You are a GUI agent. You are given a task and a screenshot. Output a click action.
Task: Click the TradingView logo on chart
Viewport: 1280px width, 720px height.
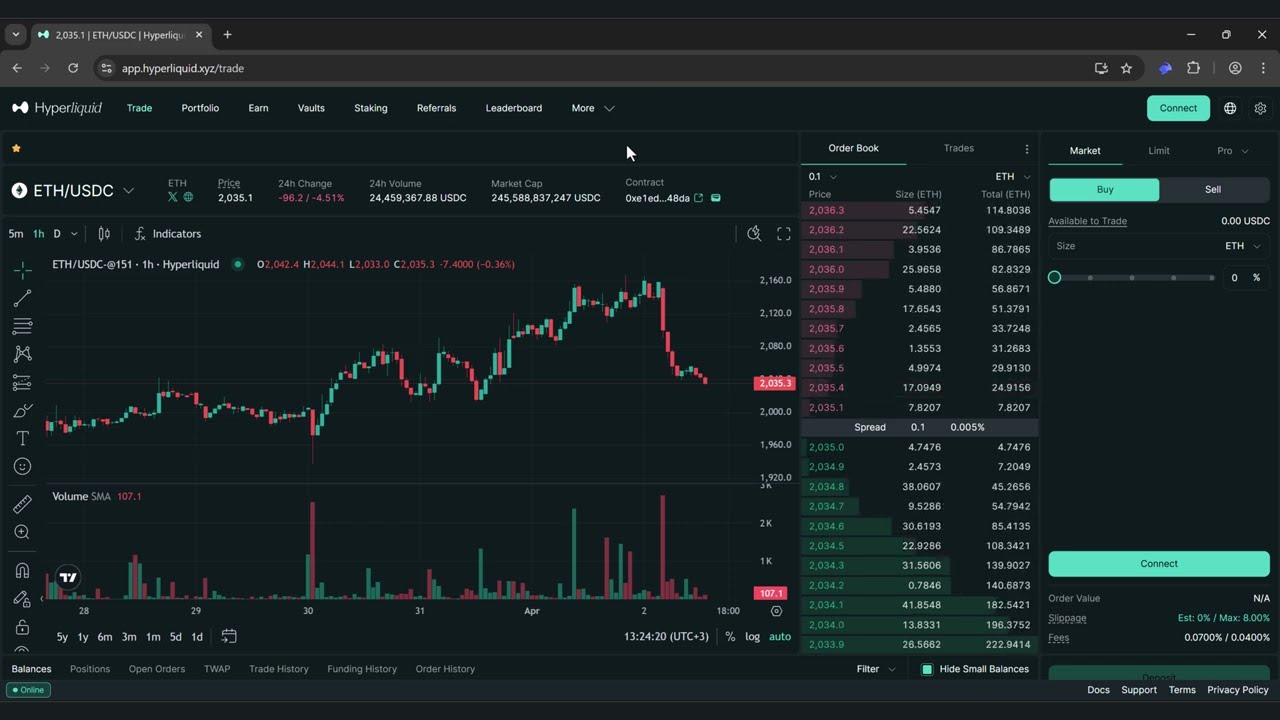pos(68,577)
